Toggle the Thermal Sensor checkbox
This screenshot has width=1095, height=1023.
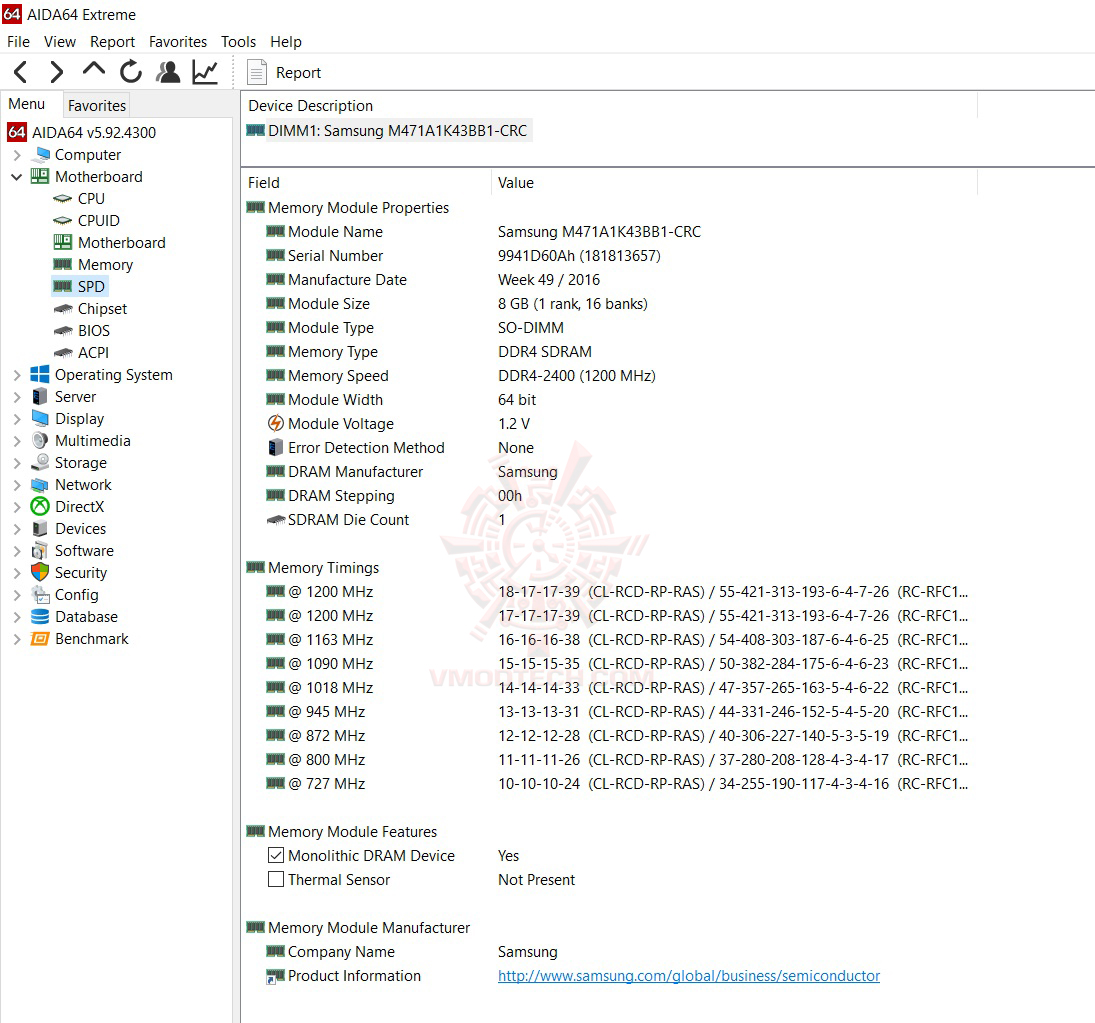pos(276,879)
